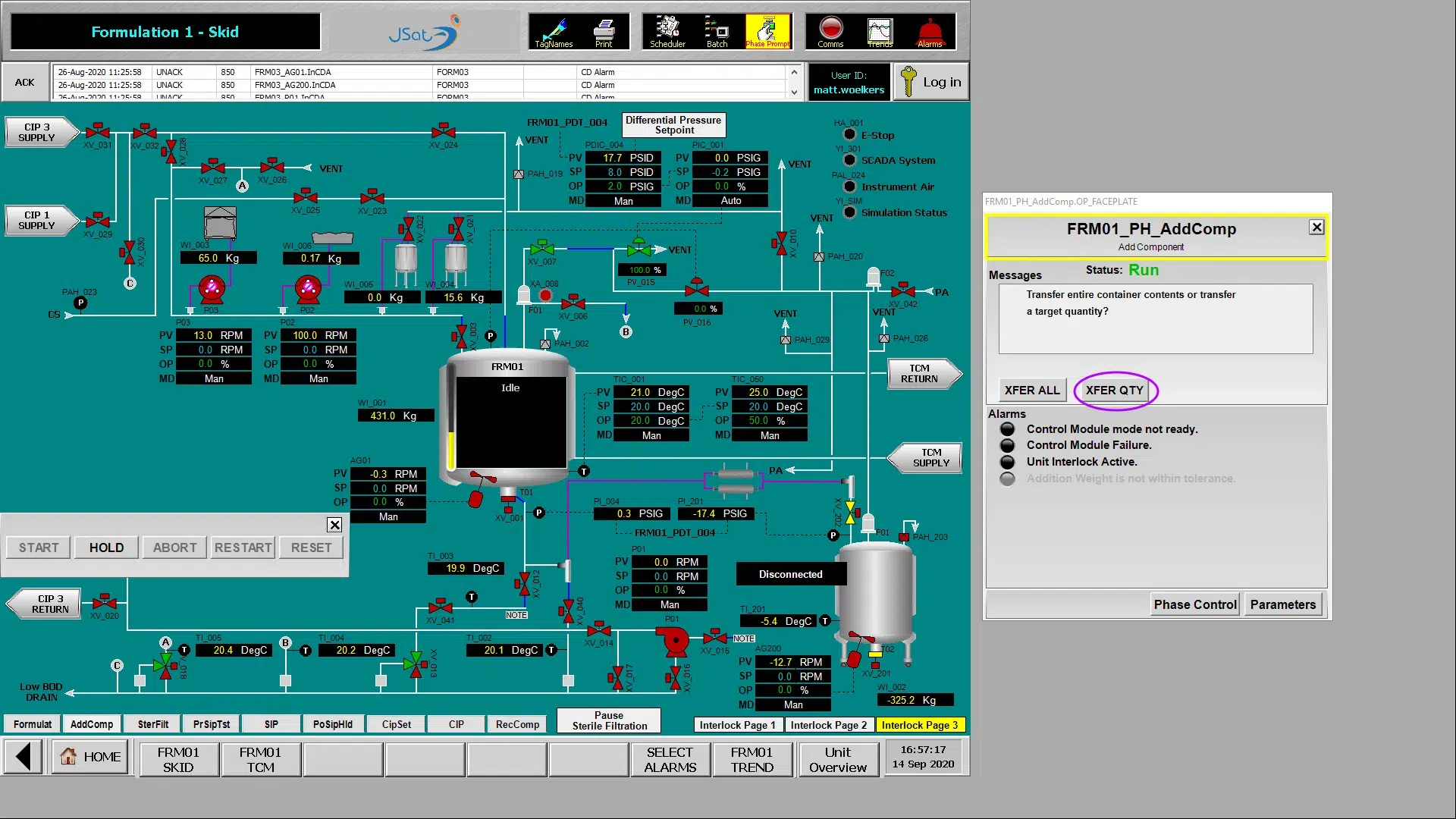This screenshot has width=1456, height=819.
Task: Open the Batch view
Action: (x=717, y=32)
